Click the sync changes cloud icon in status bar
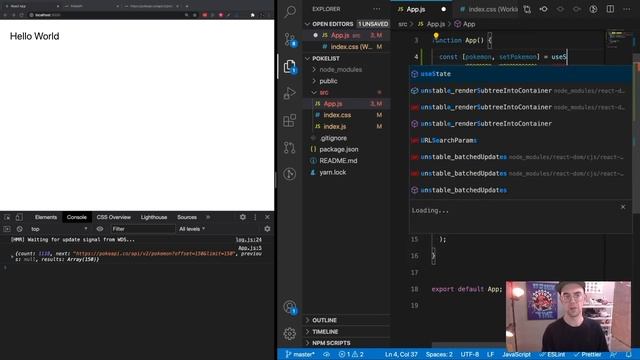 (x=326, y=354)
